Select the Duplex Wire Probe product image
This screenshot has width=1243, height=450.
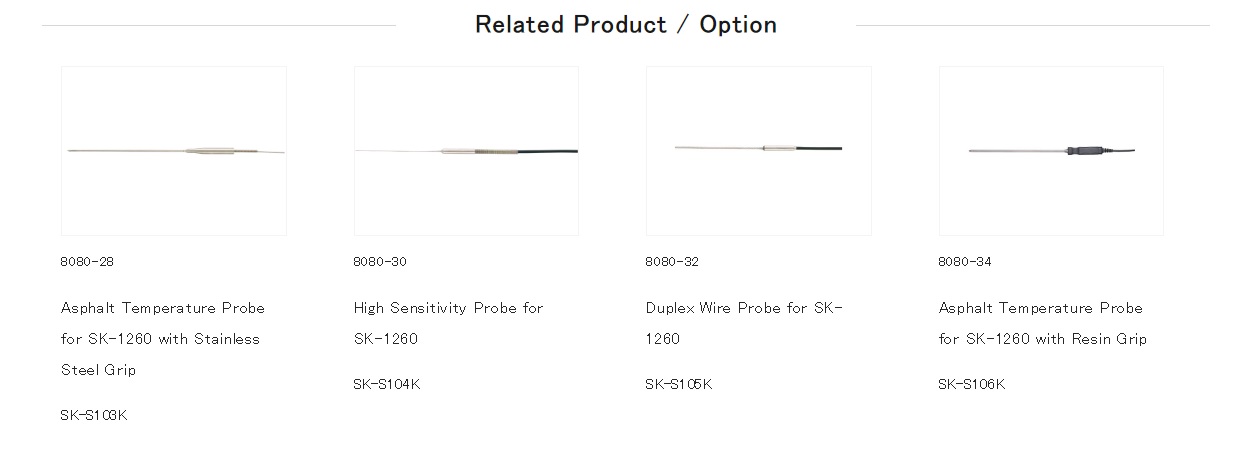(x=758, y=151)
